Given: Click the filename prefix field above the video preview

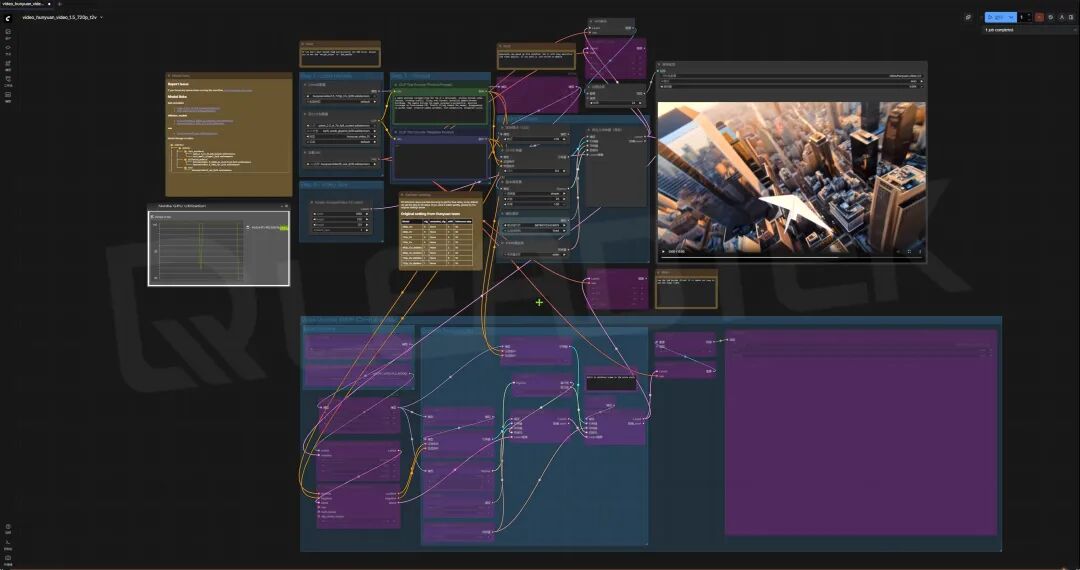Looking at the screenshot, I should coord(791,76).
